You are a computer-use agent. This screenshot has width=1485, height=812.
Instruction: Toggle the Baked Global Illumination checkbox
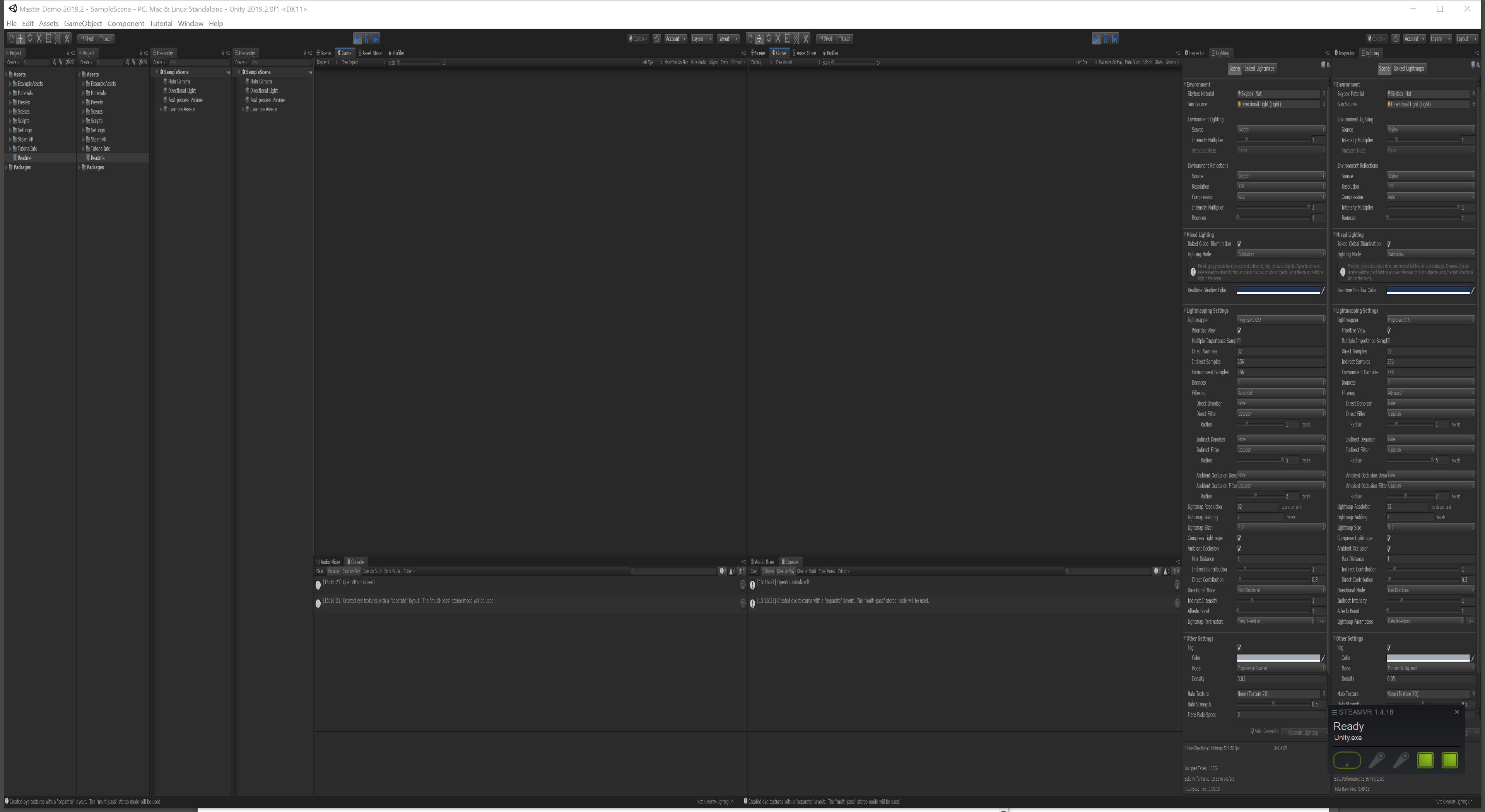pyautogui.click(x=1238, y=244)
